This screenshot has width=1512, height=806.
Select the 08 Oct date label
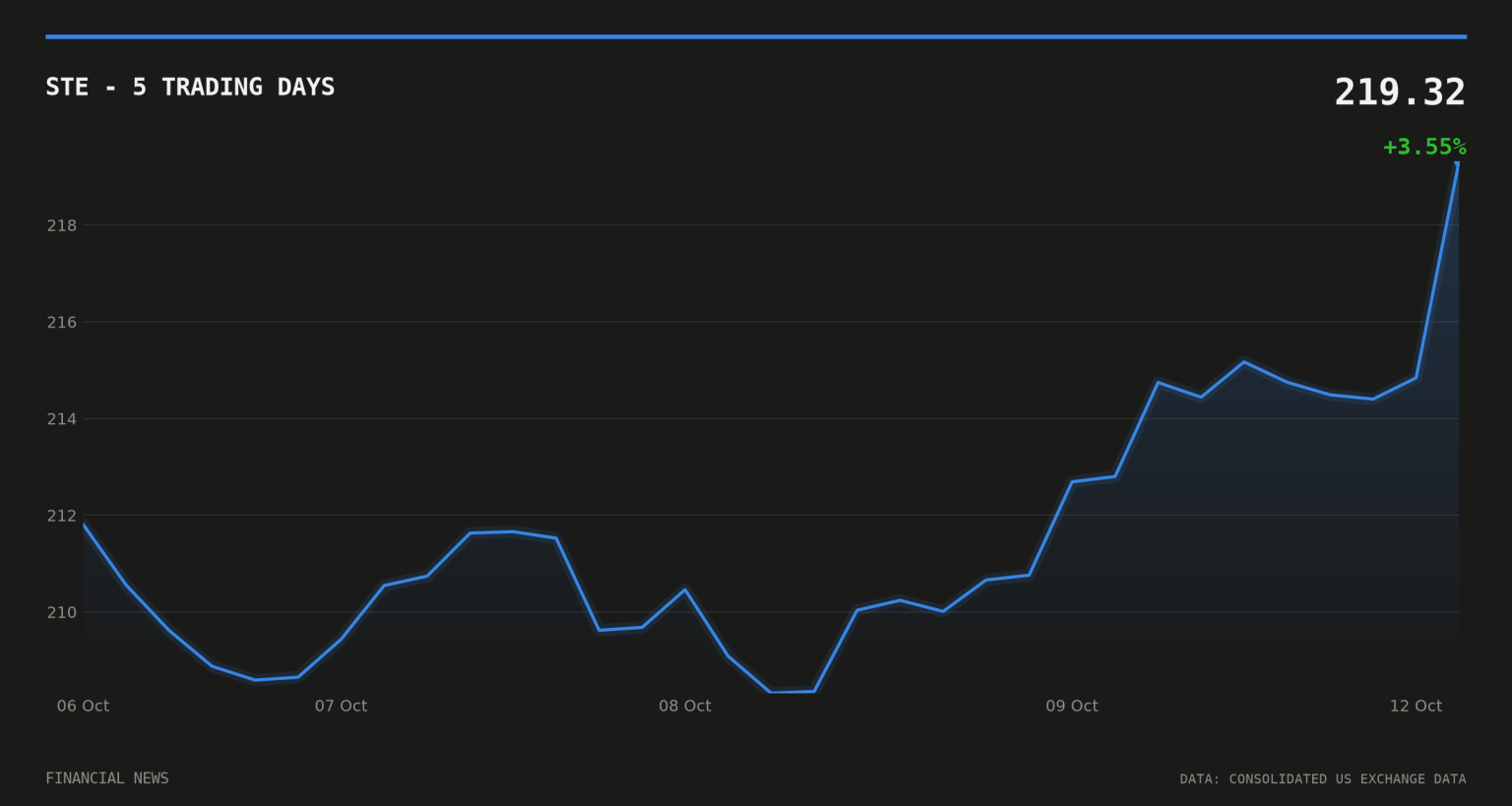tap(685, 706)
